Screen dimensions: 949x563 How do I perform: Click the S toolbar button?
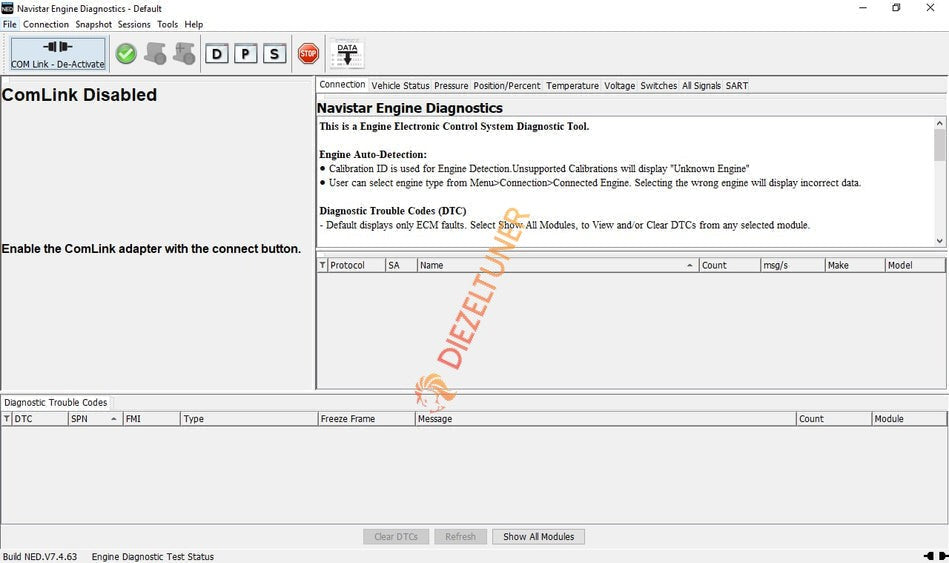(x=274, y=54)
